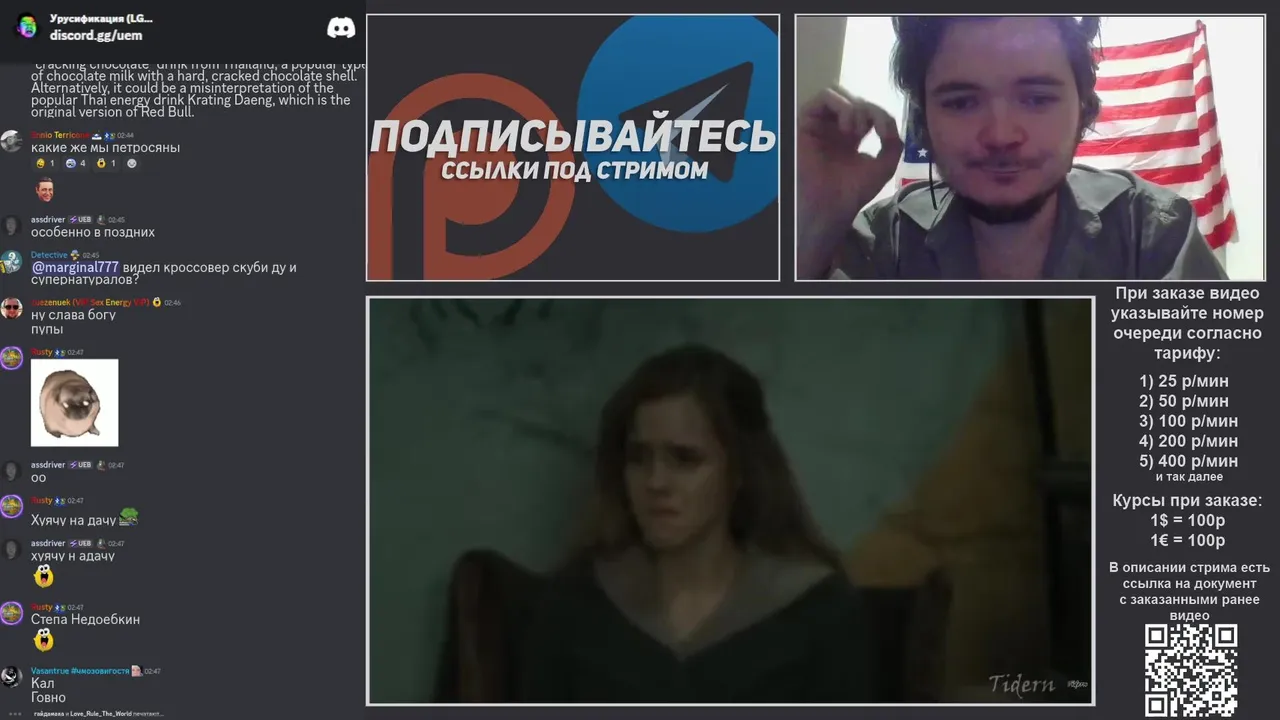The width and height of the screenshot is (1280, 720).
Task: Click the '5) 400 р/мин' tariff line
Action: [1188, 461]
